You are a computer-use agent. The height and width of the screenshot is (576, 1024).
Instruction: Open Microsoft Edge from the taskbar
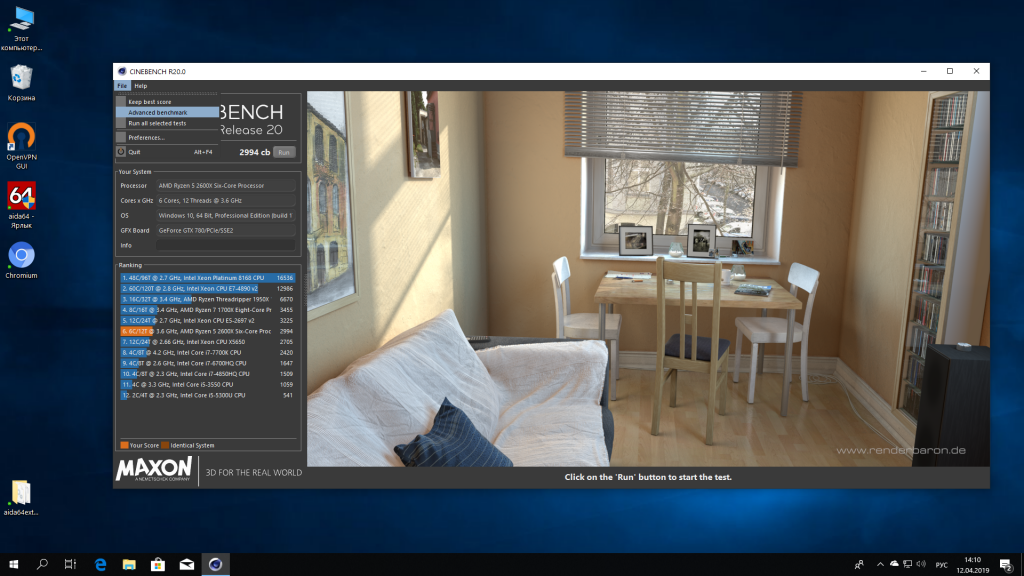click(101, 565)
